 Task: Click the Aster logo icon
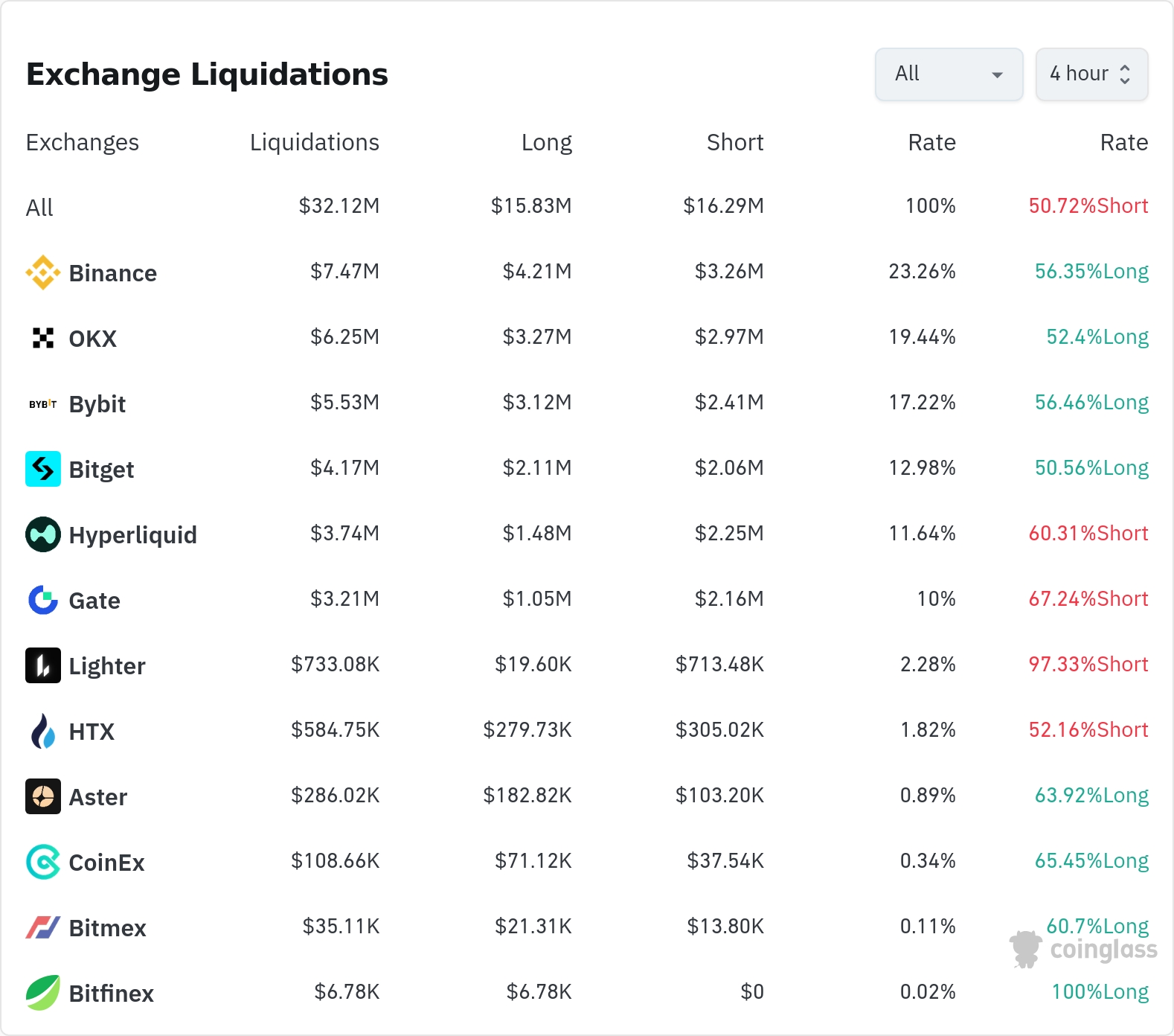pyautogui.click(x=43, y=796)
